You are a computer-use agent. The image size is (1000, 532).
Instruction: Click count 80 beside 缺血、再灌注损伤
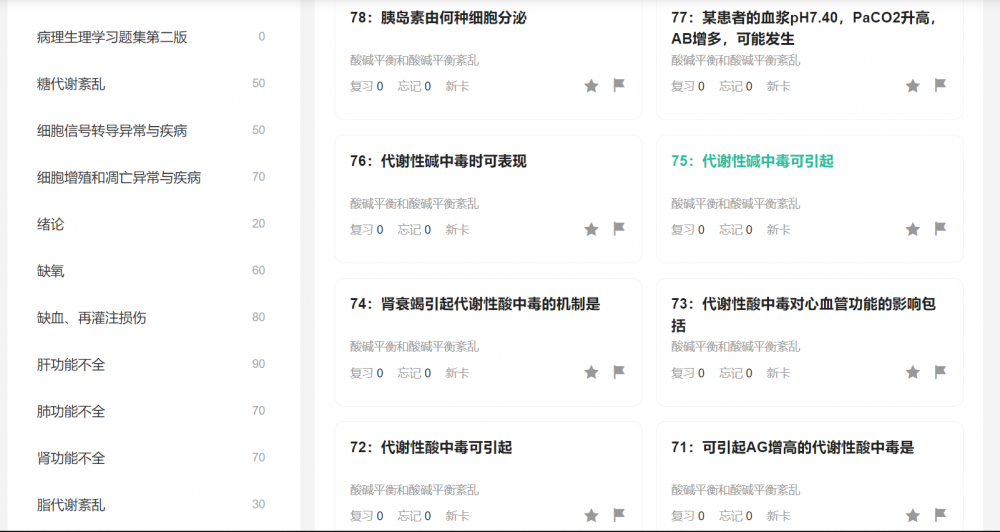[x=258, y=318]
